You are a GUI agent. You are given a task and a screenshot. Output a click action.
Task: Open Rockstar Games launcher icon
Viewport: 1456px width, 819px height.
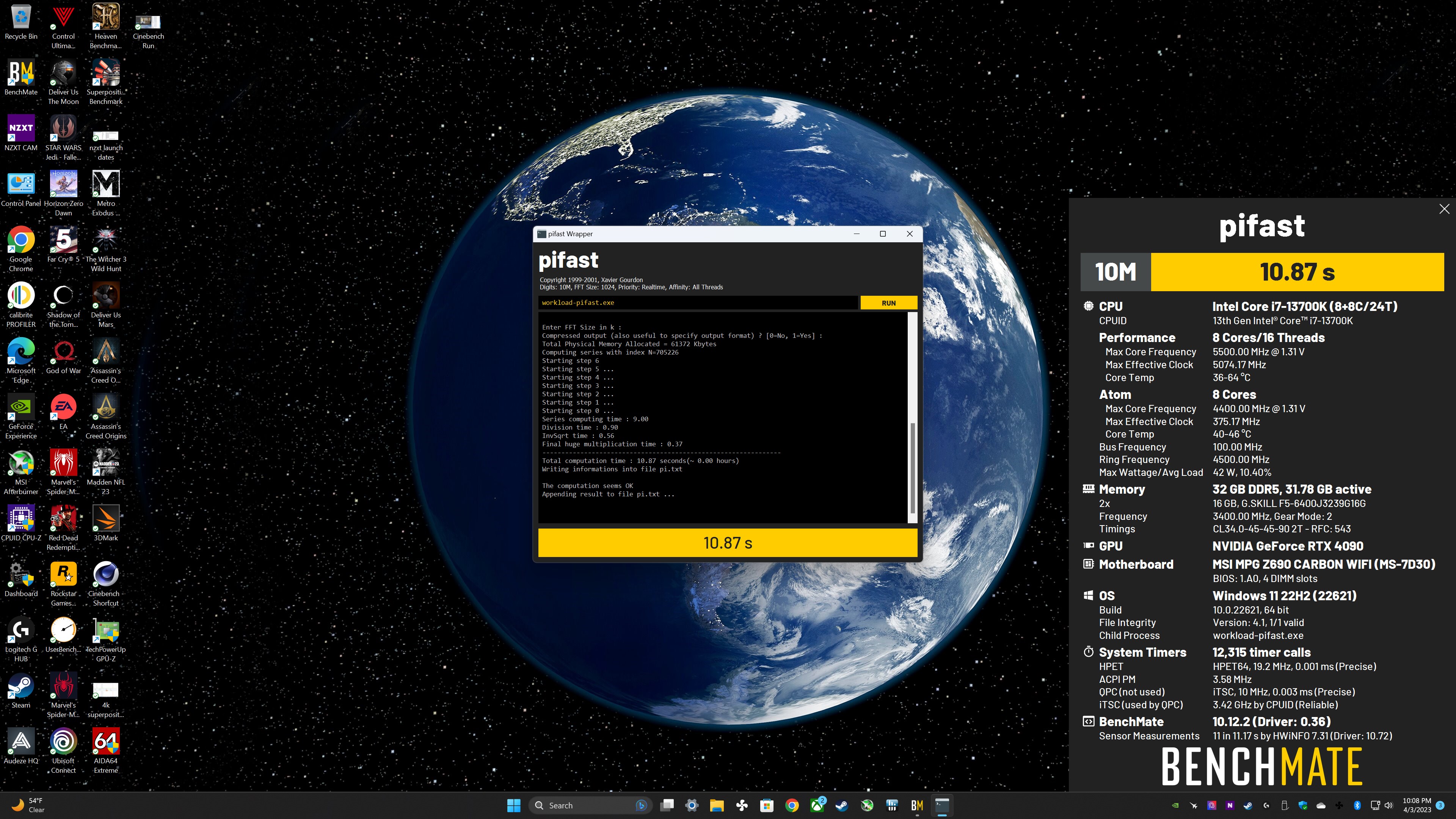(x=63, y=584)
